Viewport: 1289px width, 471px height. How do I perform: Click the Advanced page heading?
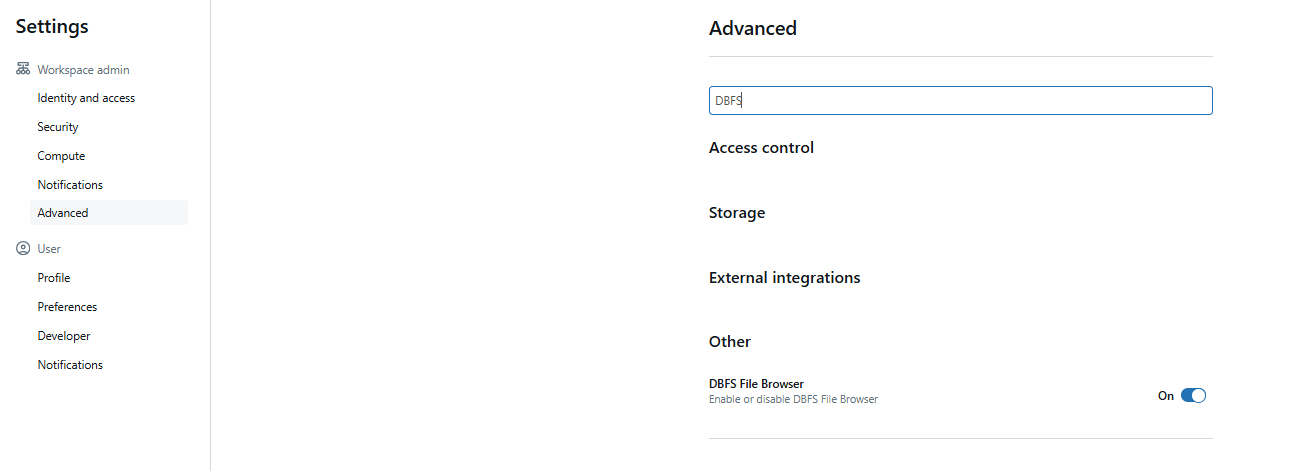[753, 28]
